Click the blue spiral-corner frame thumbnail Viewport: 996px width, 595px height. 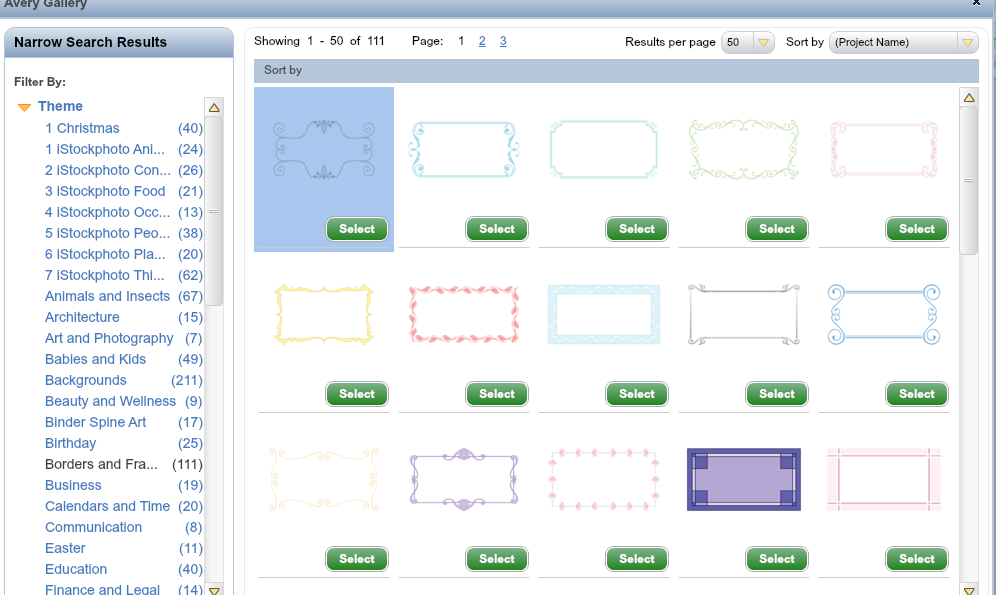pos(884,314)
